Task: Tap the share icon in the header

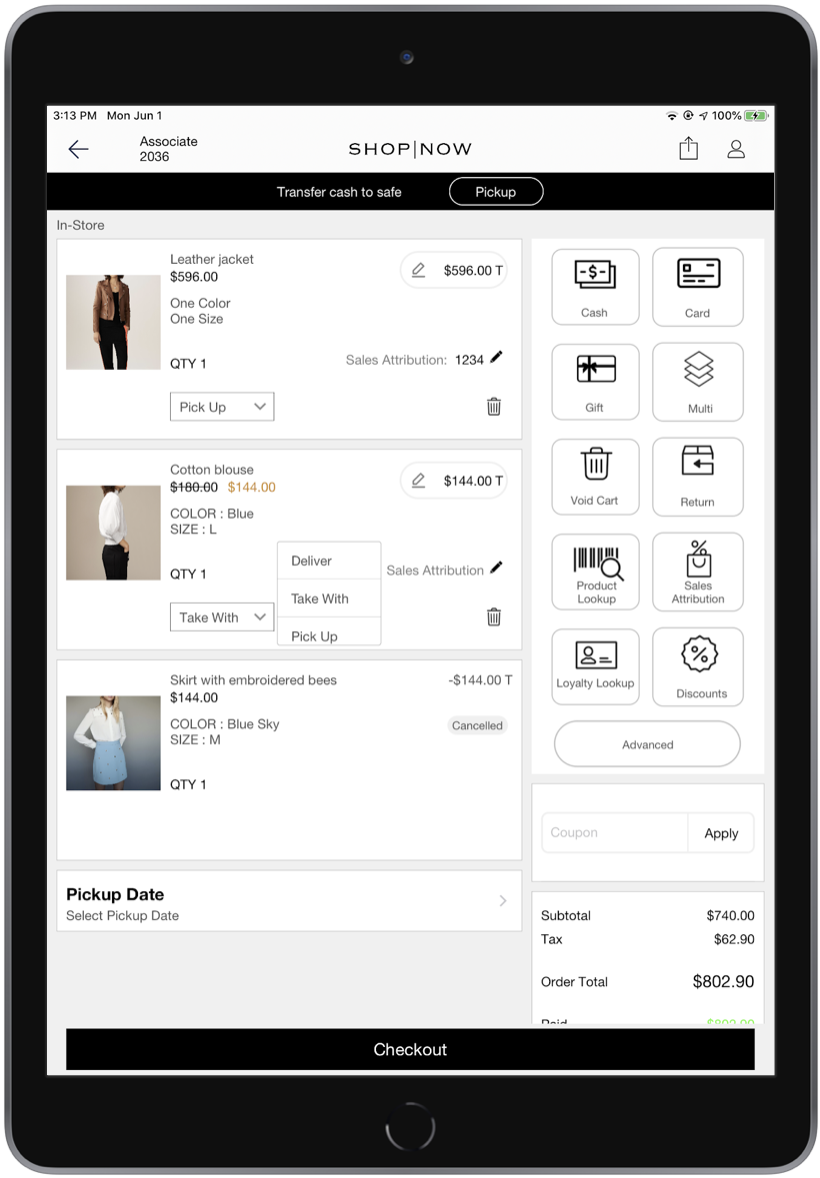Action: (688, 148)
